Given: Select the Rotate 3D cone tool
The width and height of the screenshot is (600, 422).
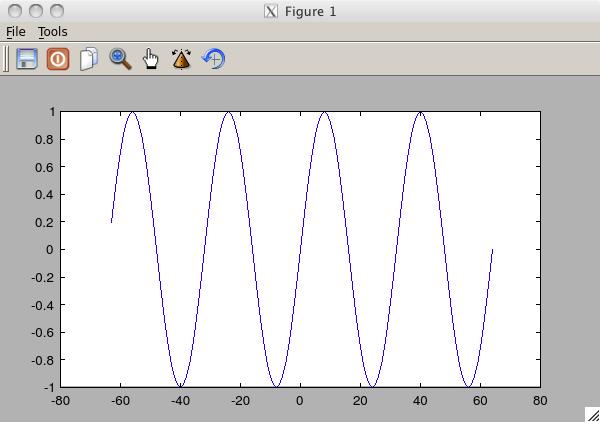Looking at the screenshot, I should 181,59.
